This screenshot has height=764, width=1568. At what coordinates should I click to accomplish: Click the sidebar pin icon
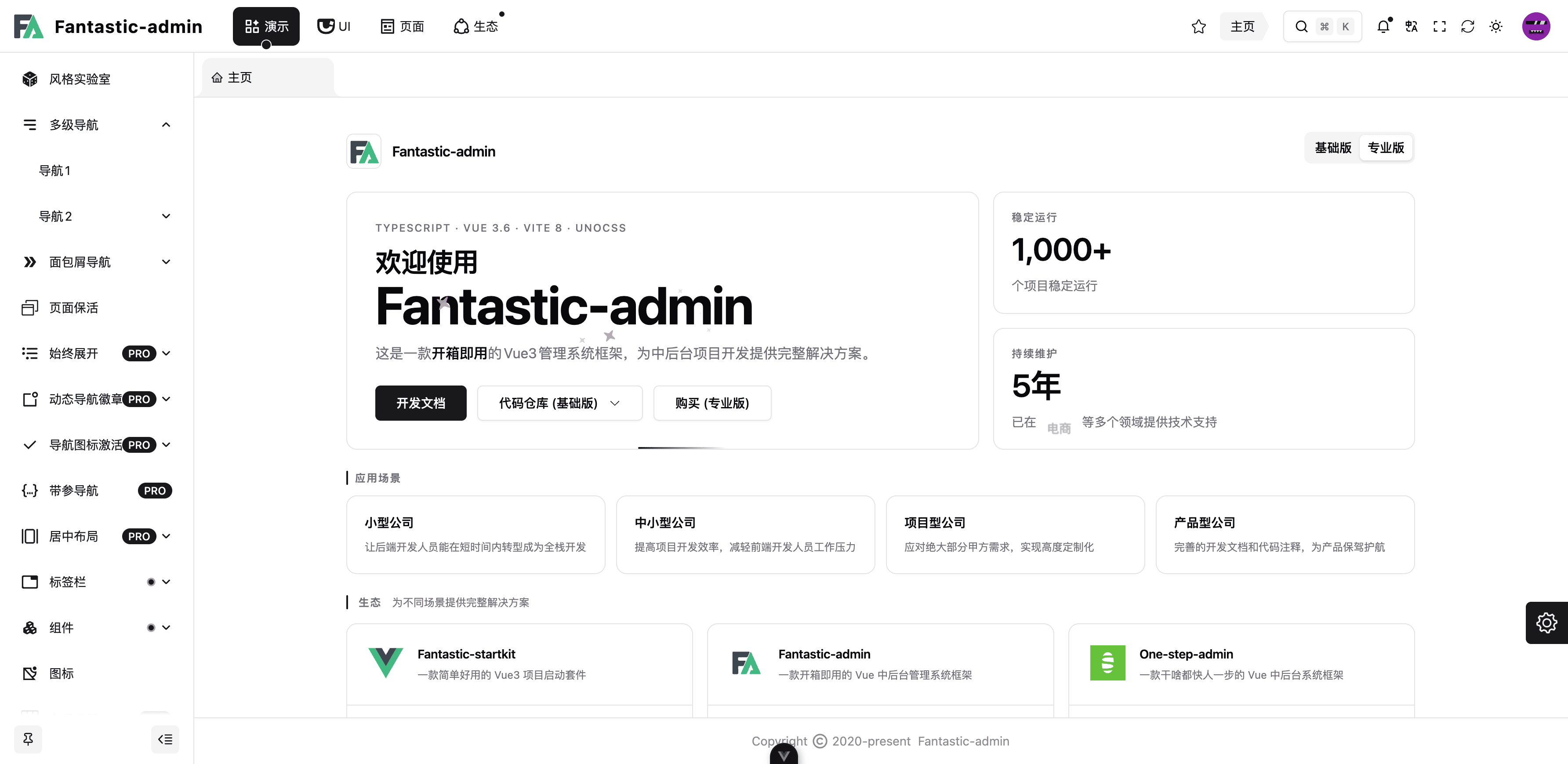[x=28, y=739]
